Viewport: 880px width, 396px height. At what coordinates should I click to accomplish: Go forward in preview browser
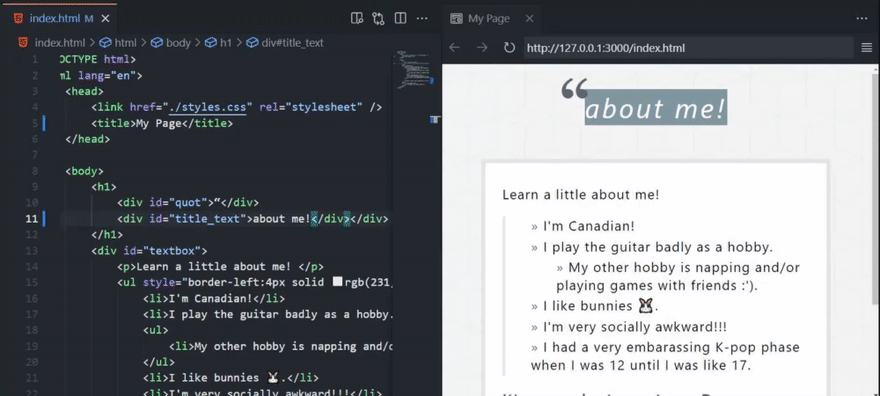pyautogui.click(x=482, y=48)
